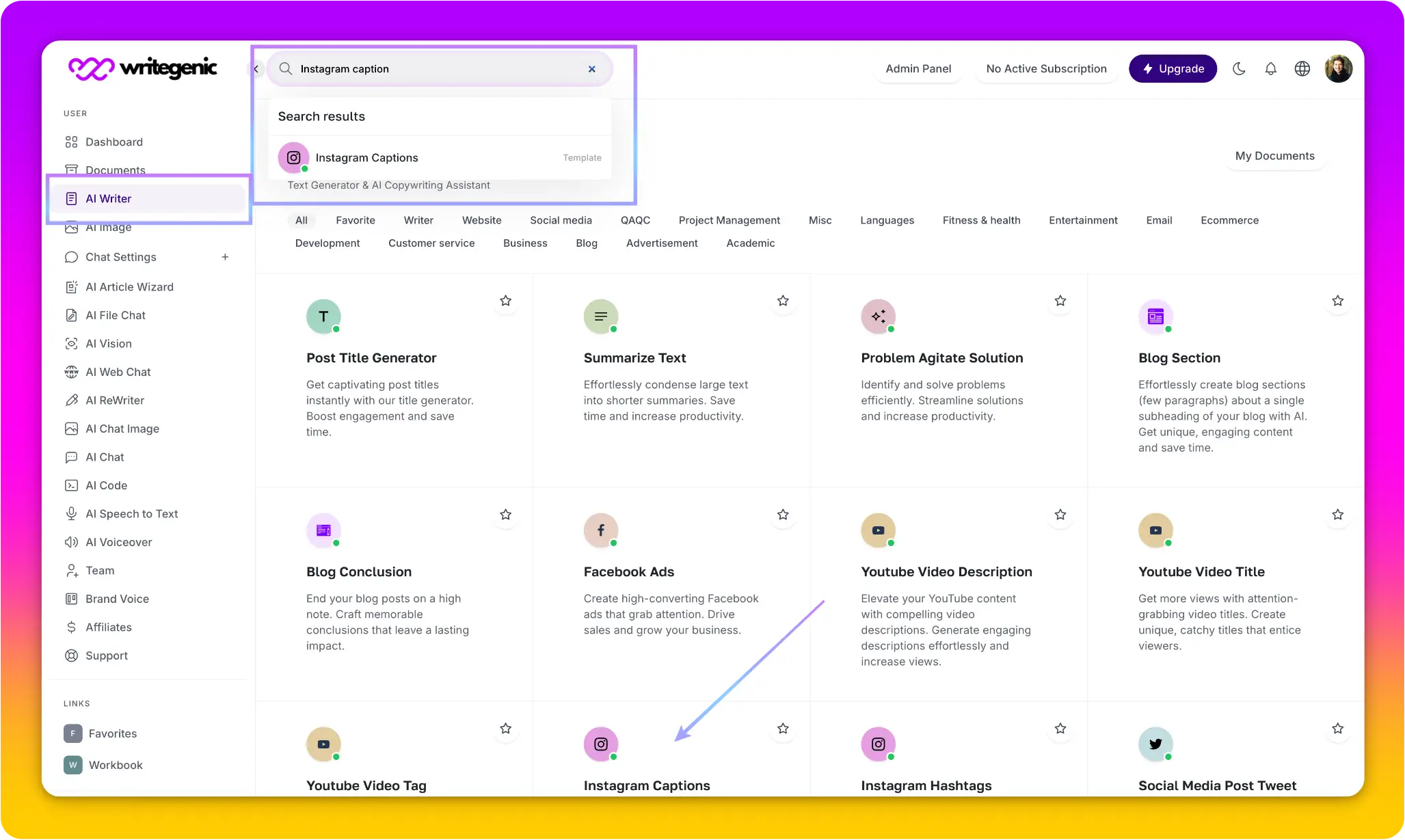The height and width of the screenshot is (840, 1405).
Task: Favorite the Instagram Captions star
Action: coord(783,729)
